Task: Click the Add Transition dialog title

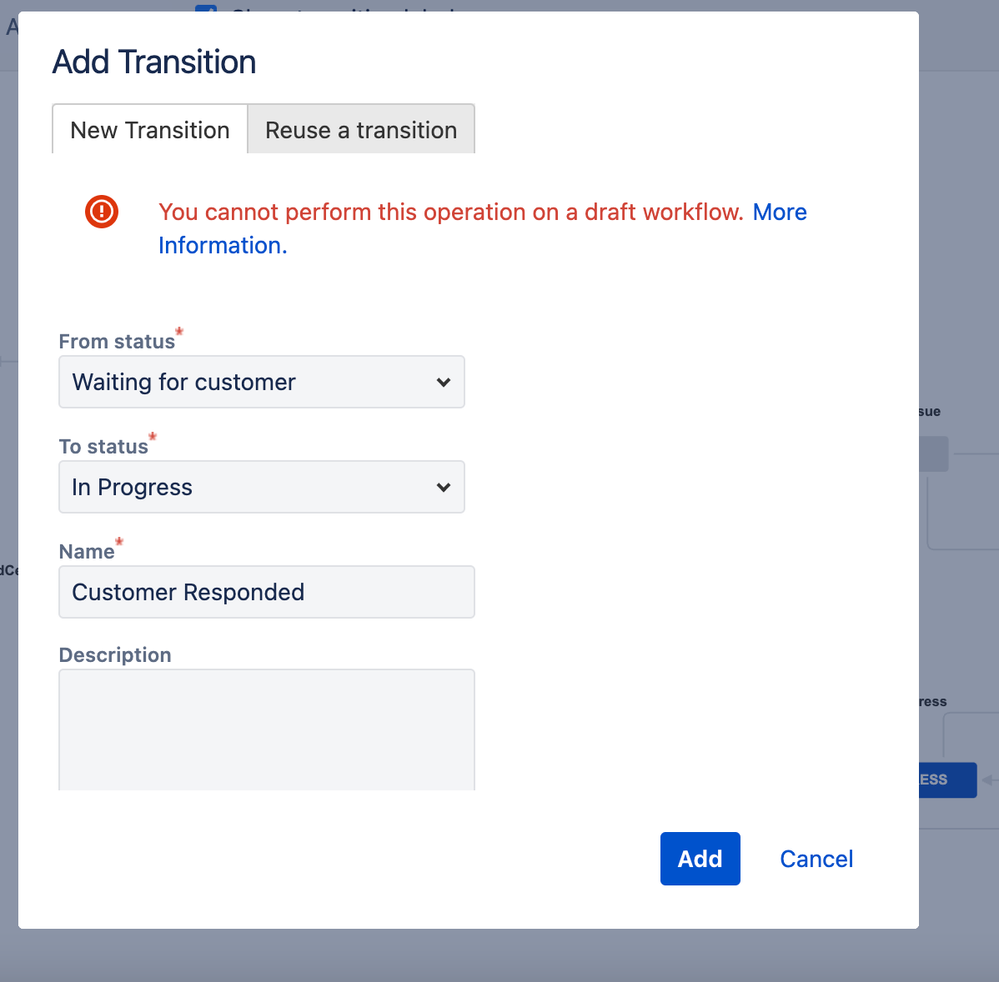Action: click(154, 62)
